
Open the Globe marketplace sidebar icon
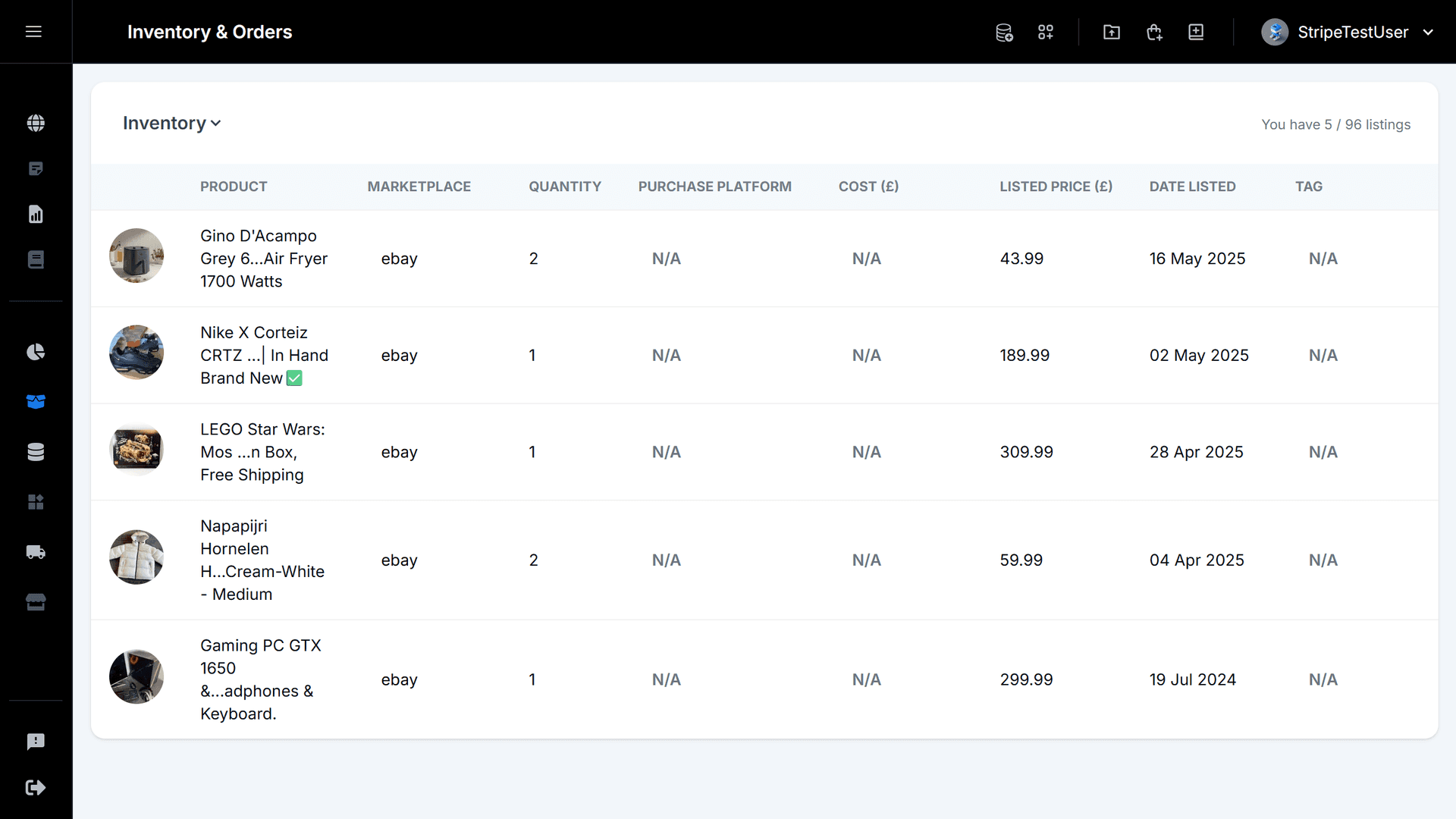pyautogui.click(x=36, y=123)
